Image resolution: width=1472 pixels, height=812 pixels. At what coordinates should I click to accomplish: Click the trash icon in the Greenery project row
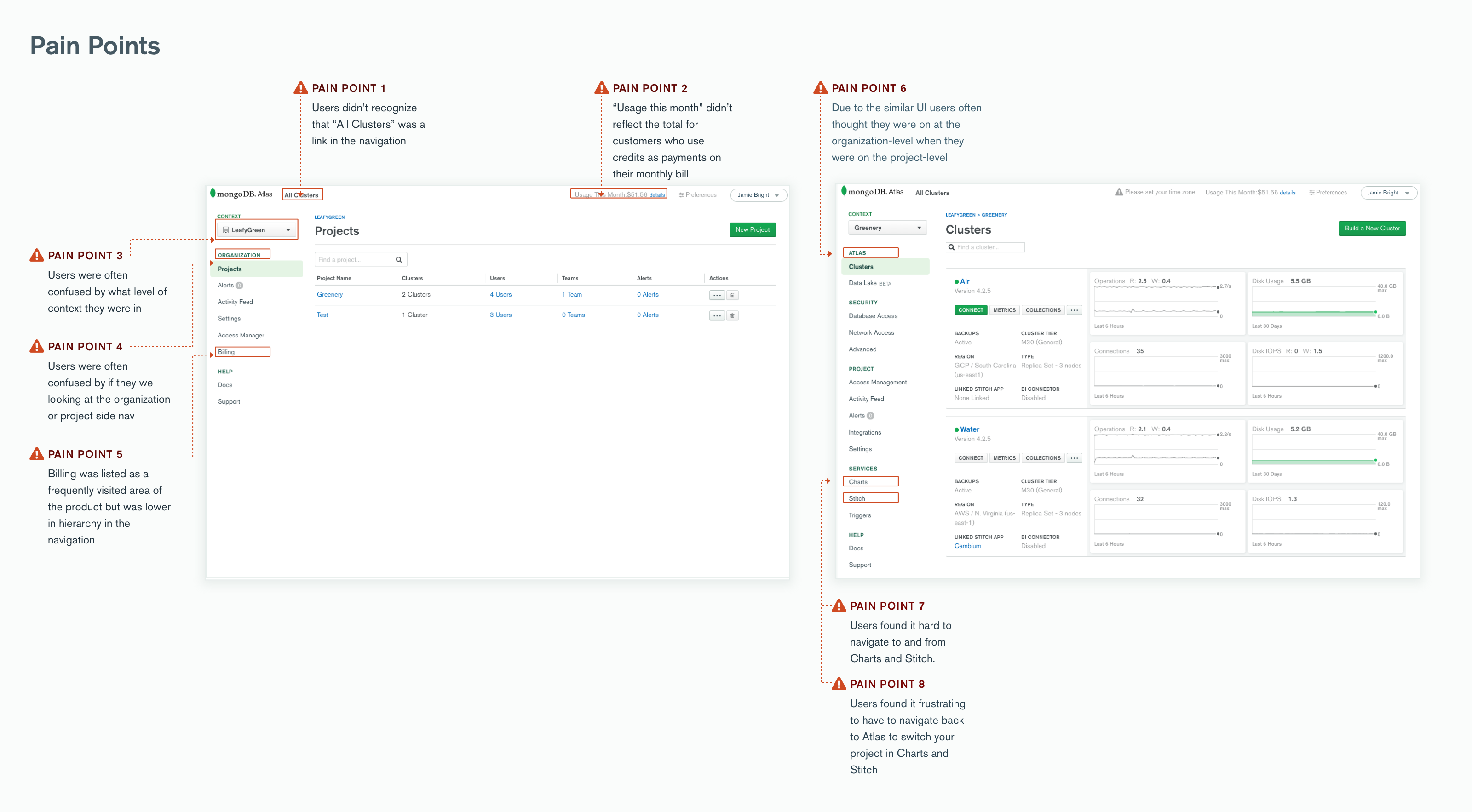pyautogui.click(x=733, y=295)
